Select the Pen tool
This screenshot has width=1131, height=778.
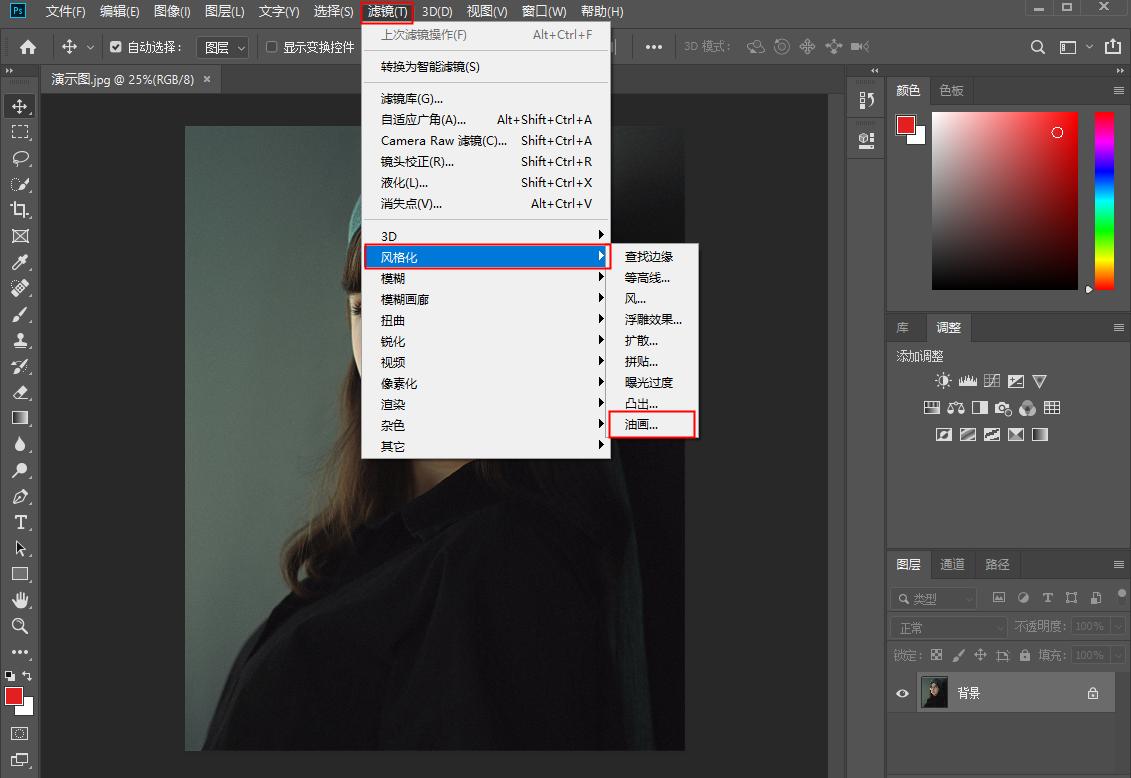click(x=20, y=496)
